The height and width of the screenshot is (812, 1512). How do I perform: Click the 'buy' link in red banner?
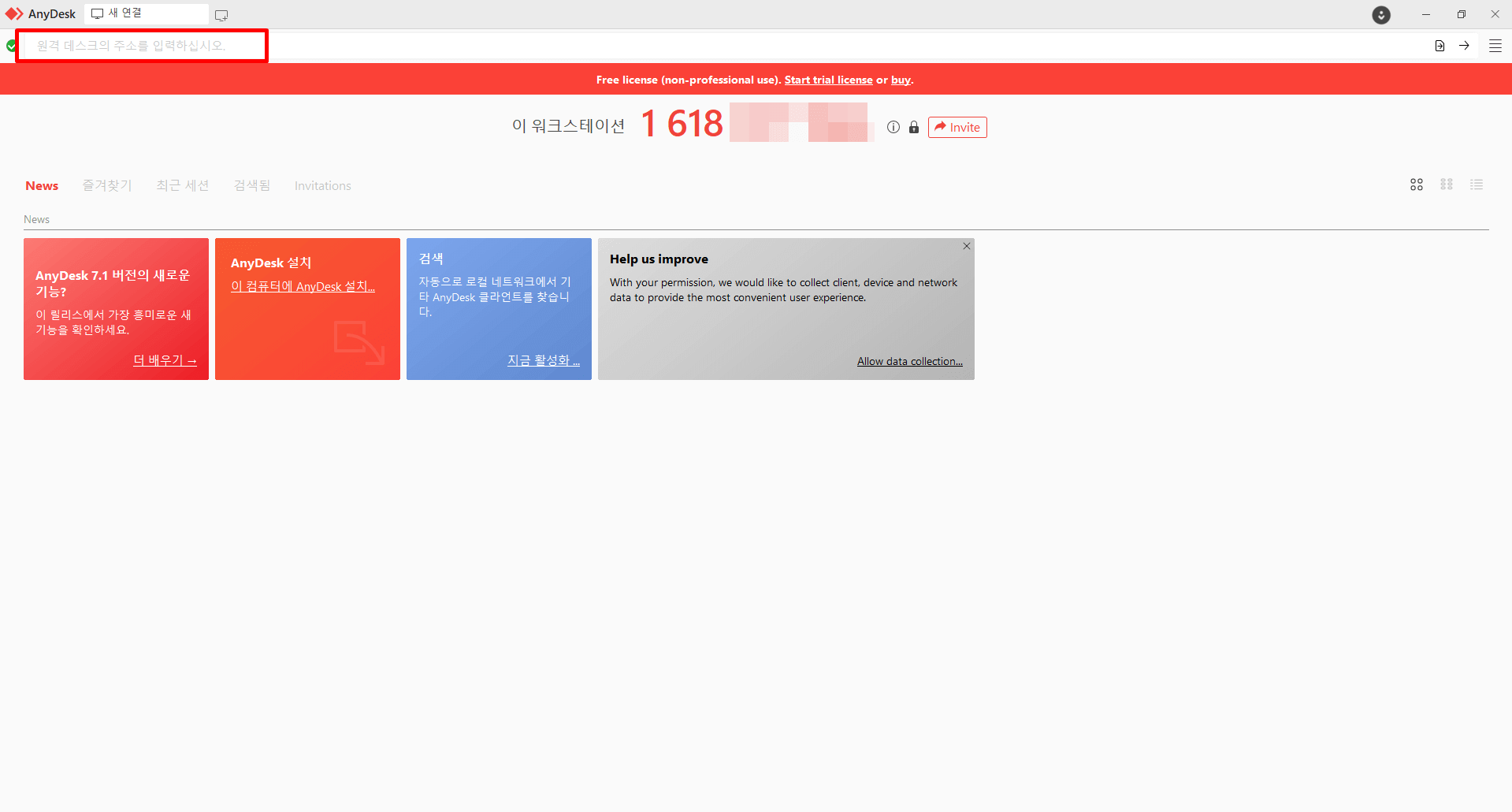[901, 80]
